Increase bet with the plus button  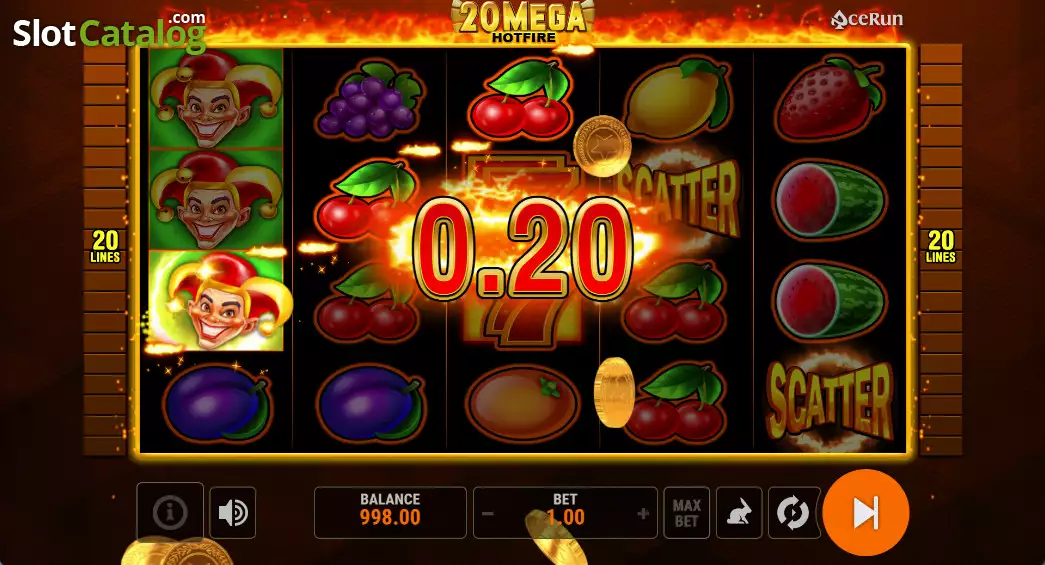(x=643, y=514)
